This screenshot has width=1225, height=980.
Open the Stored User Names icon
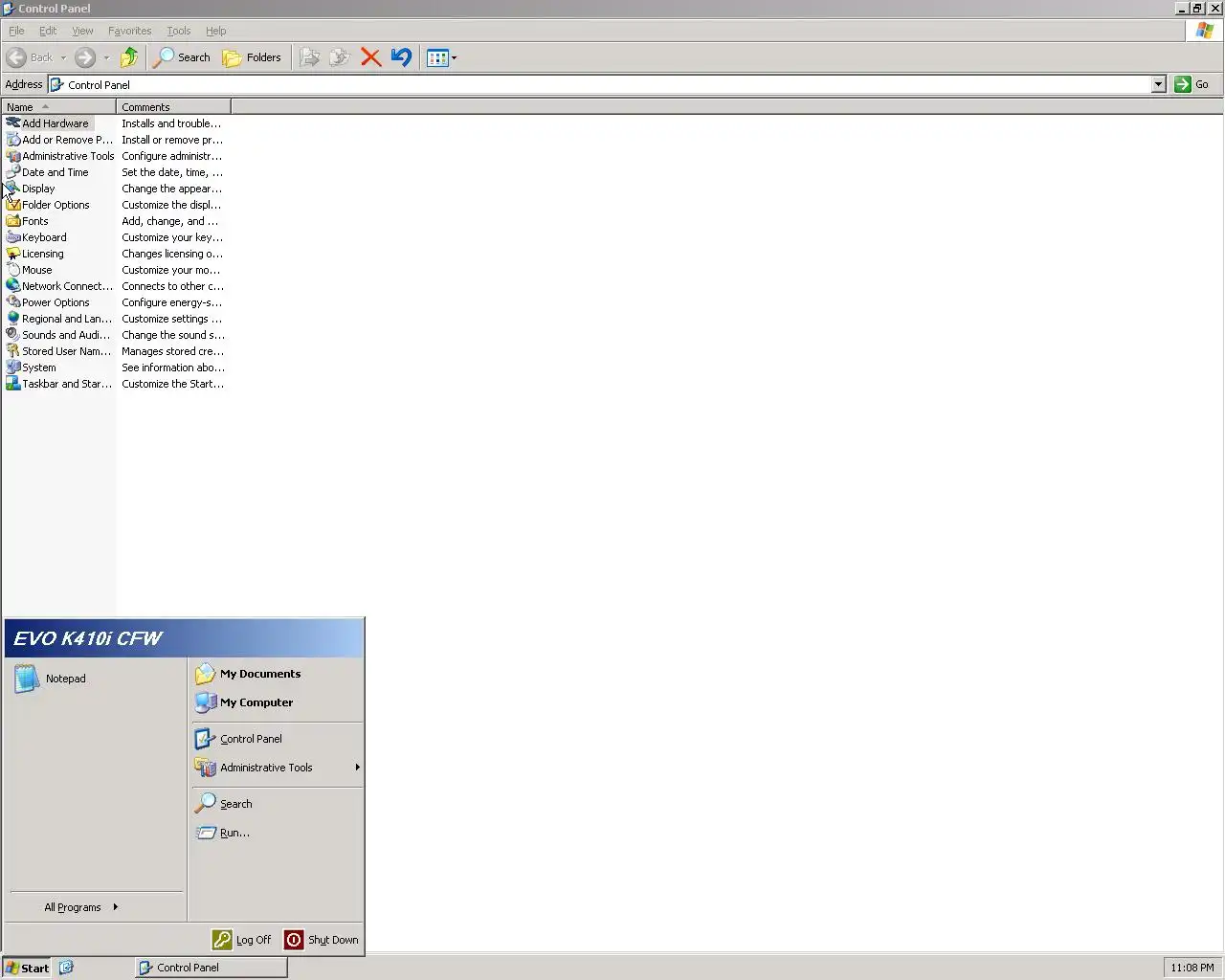[x=13, y=351]
